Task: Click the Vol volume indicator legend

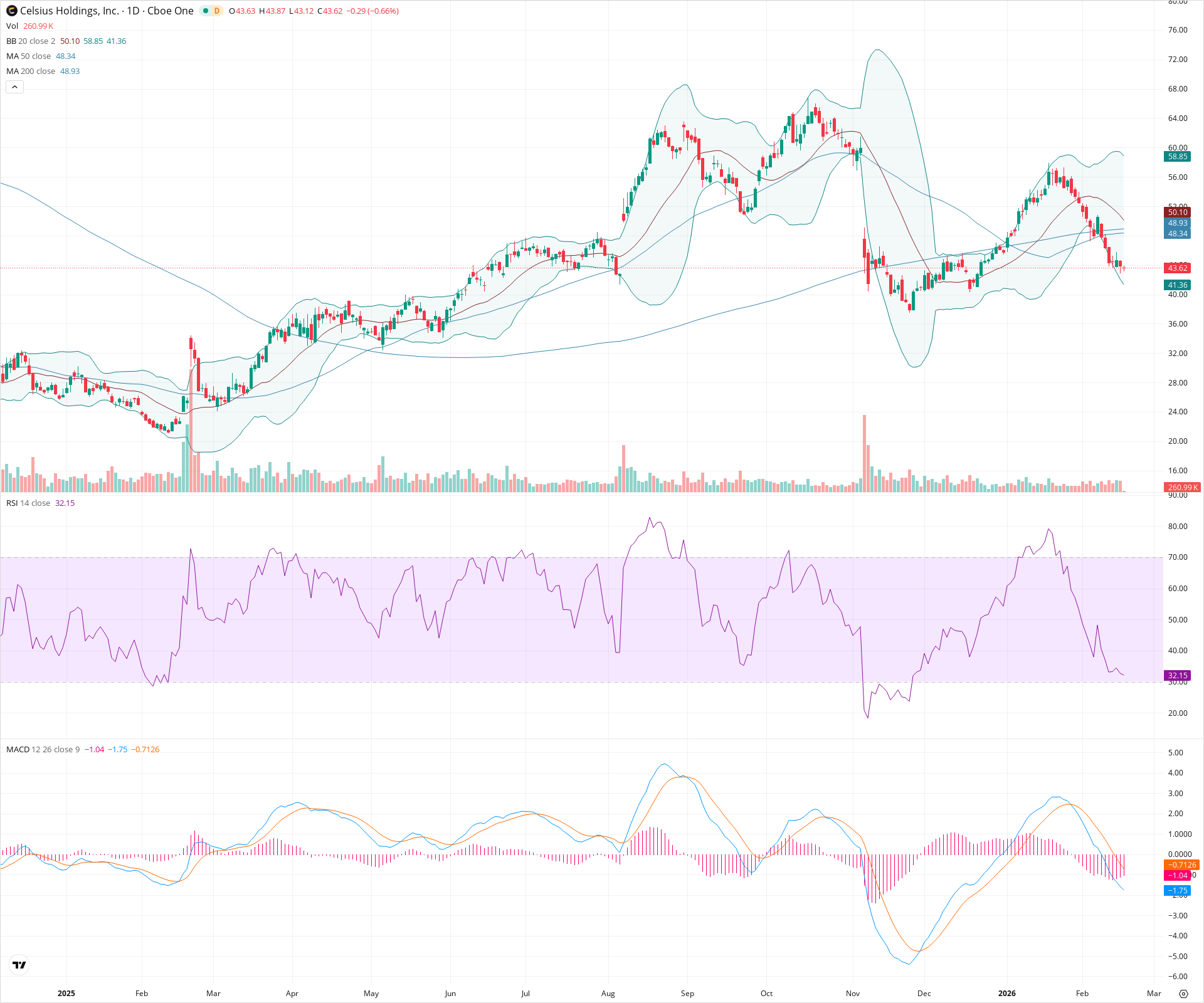Action: tap(11, 26)
